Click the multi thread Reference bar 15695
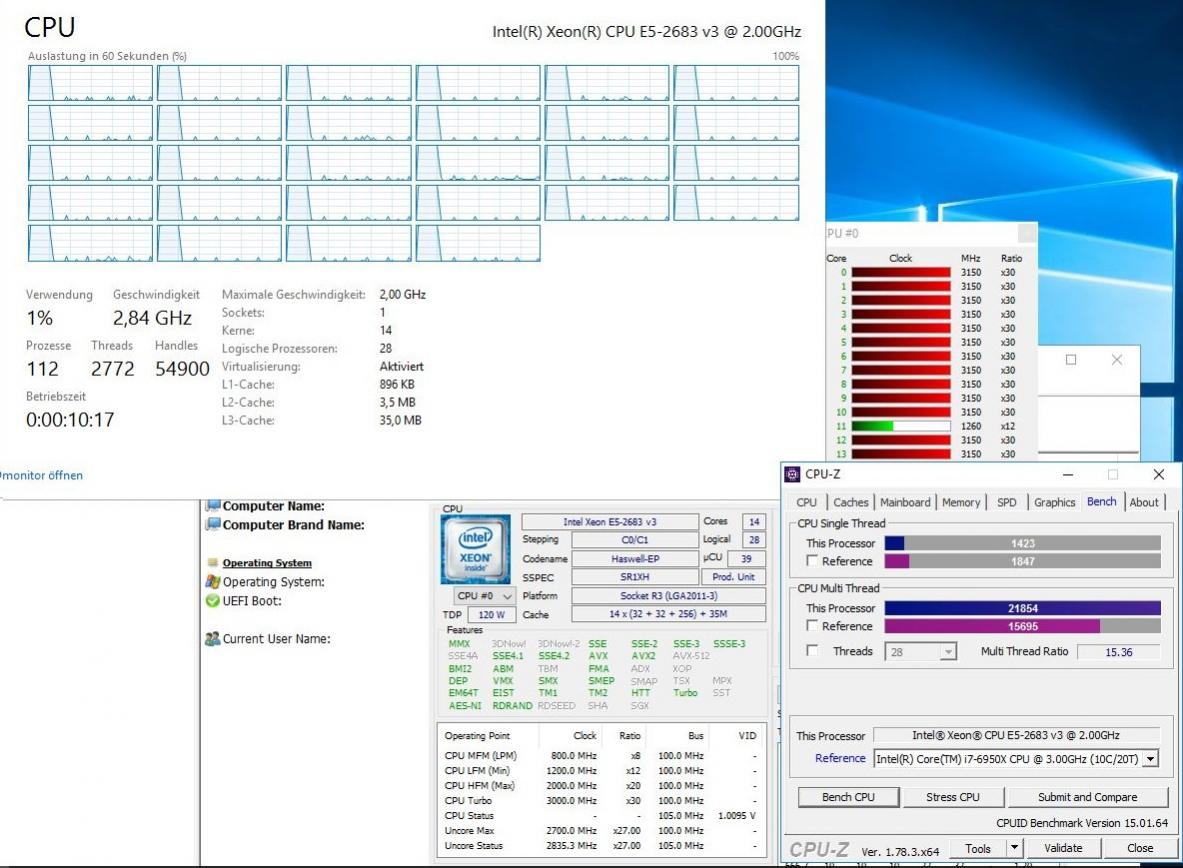The width and height of the screenshot is (1183, 868). coord(1022,626)
